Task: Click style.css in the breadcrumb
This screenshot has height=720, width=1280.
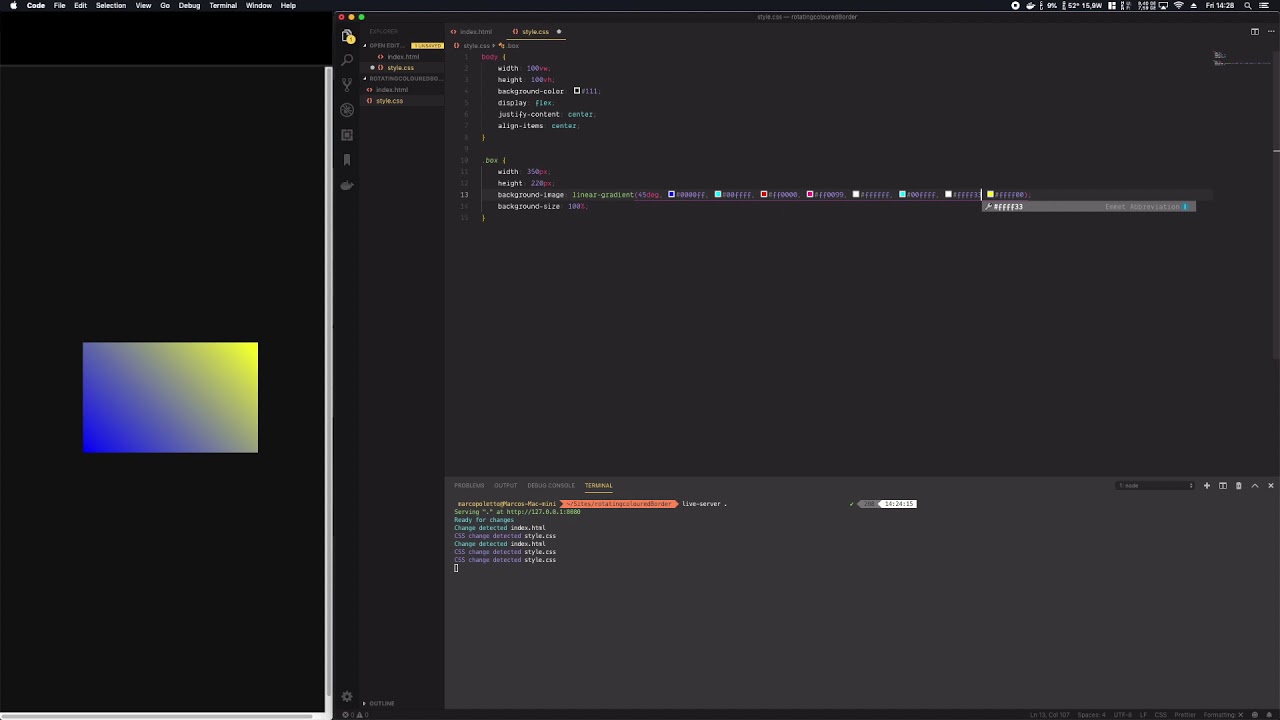Action: pos(475,46)
